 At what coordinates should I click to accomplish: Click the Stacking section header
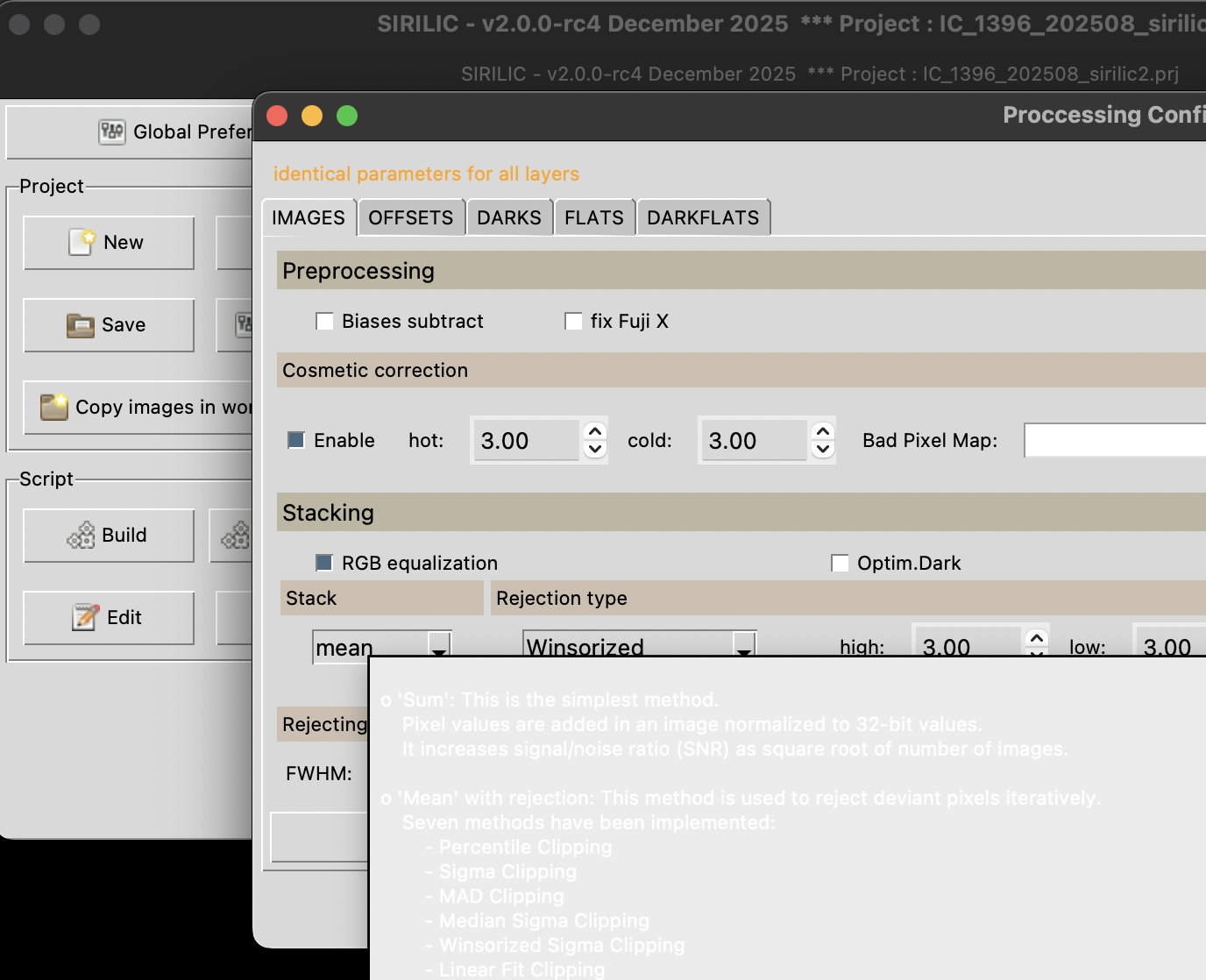pyautogui.click(x=741, y=513)
